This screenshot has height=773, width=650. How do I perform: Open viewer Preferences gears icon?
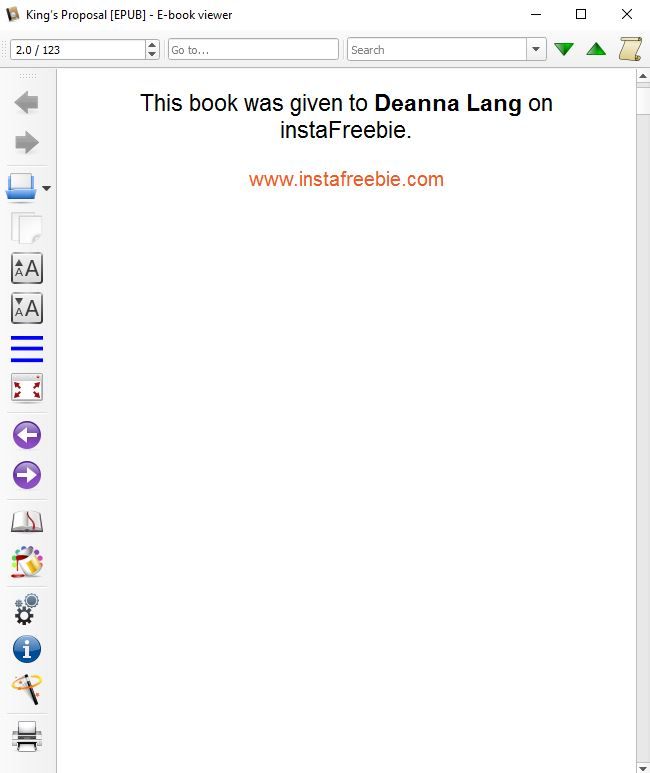(x=27, y=609)
